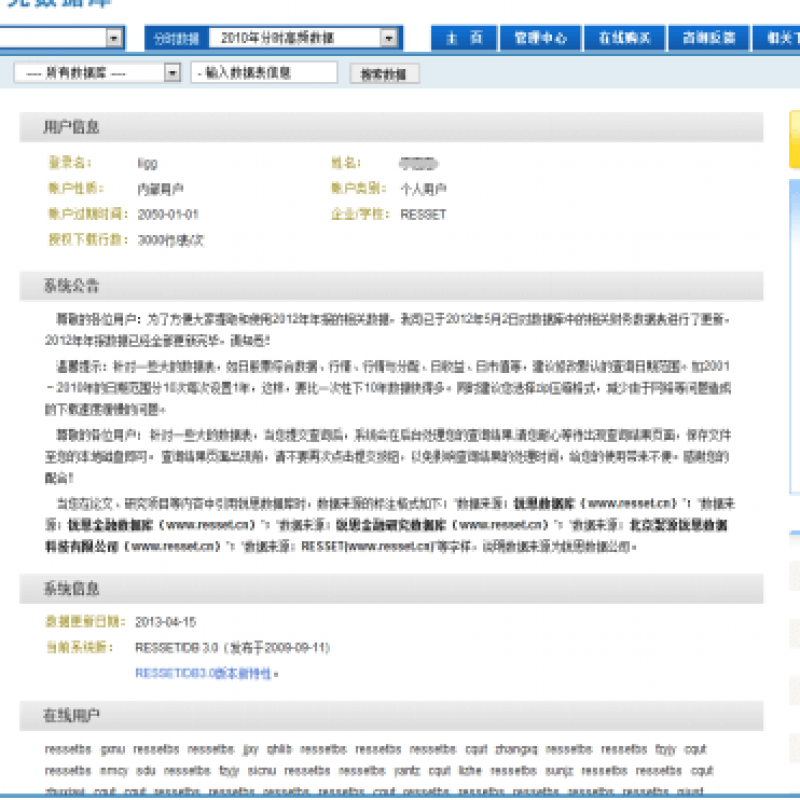Go to the 管理中心 tab
800x800 pixels.
(x=540, y=38)
